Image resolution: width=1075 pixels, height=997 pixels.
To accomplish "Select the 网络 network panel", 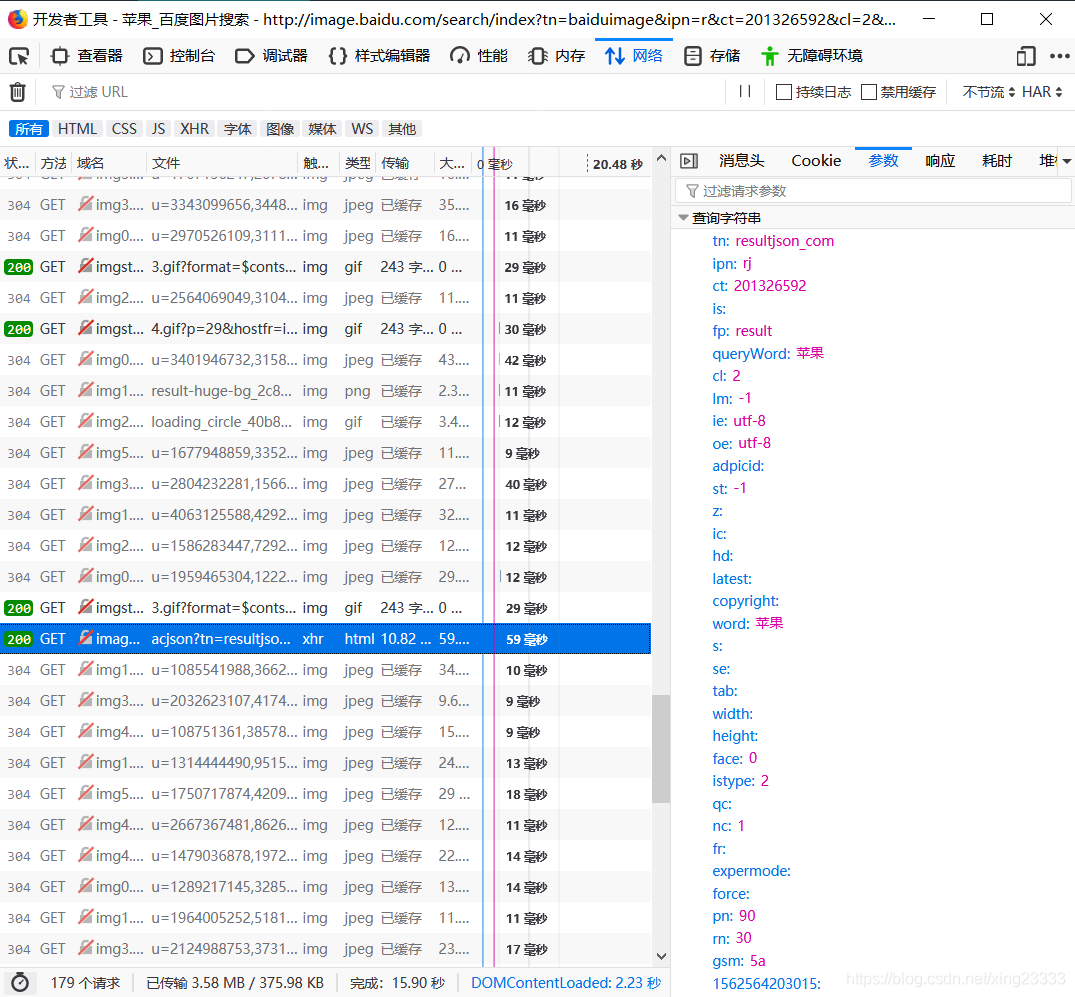I will [634, 56].
